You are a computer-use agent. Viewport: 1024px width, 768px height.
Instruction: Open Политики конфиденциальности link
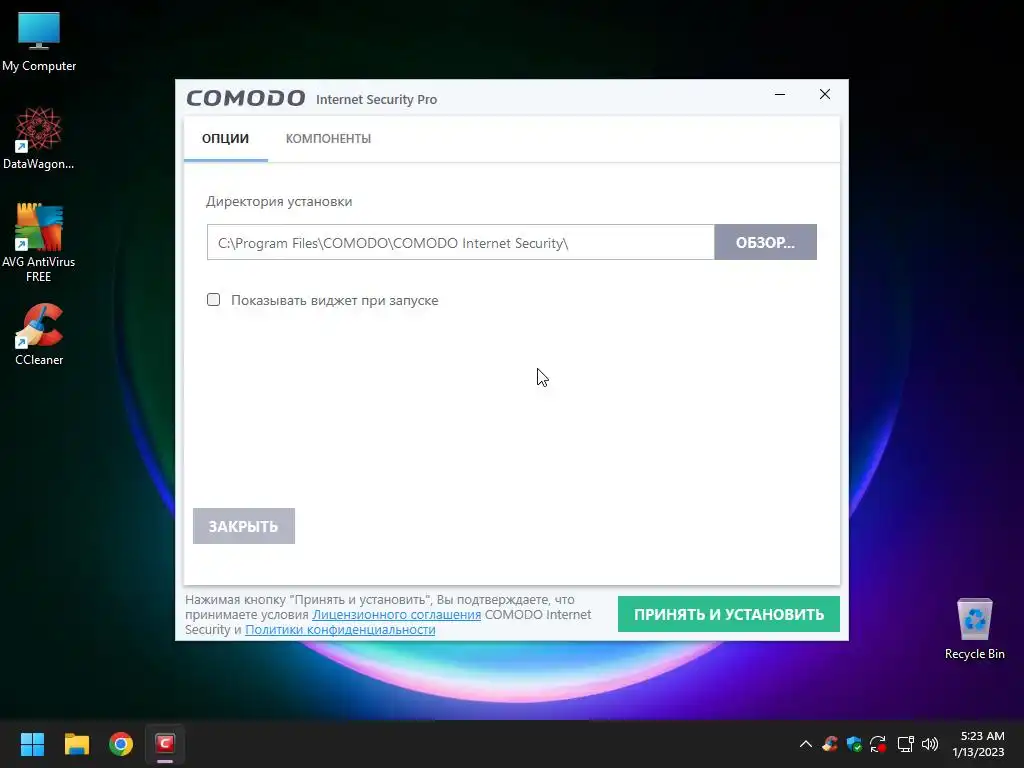point(340,630)
